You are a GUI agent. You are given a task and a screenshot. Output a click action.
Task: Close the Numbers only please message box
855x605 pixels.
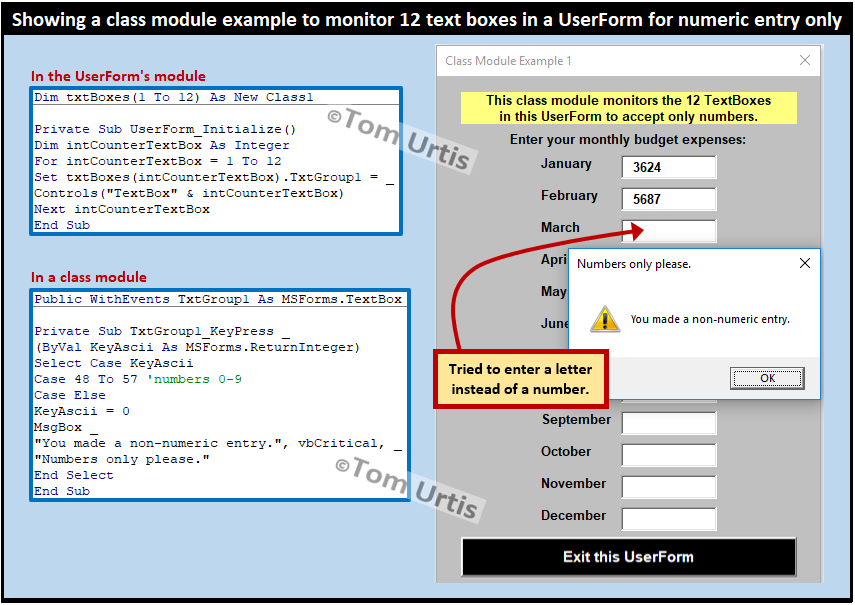click(x=805, y=263)
